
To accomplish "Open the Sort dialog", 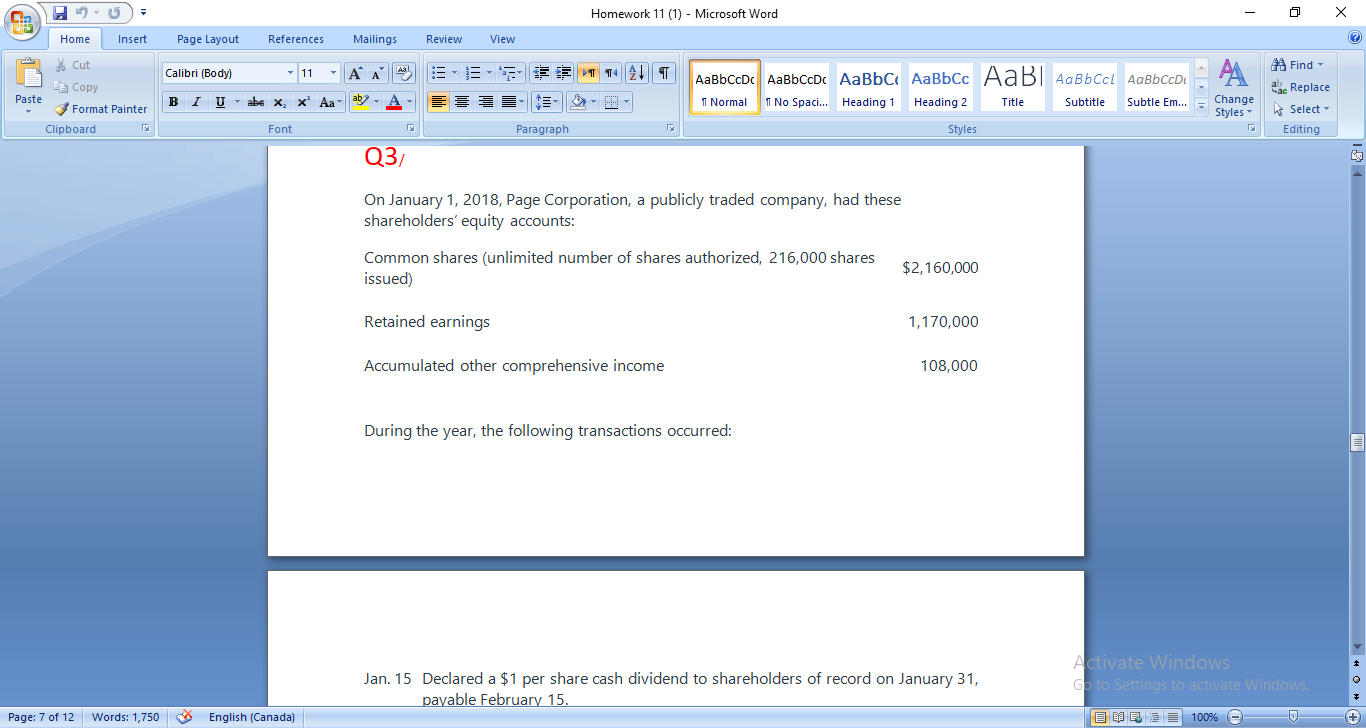I will (636, 72).
